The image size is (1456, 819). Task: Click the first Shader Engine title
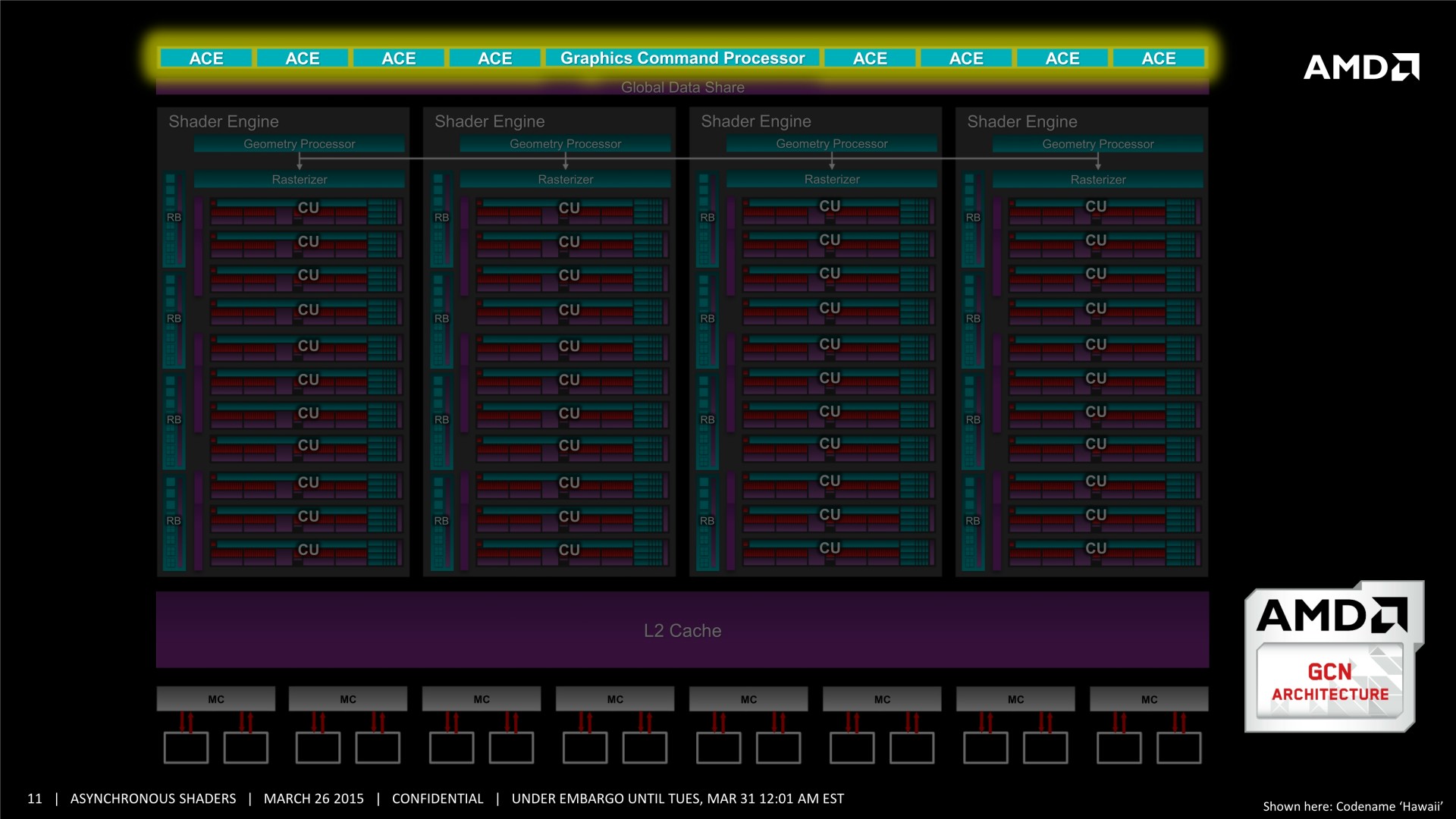click(224, 121)
